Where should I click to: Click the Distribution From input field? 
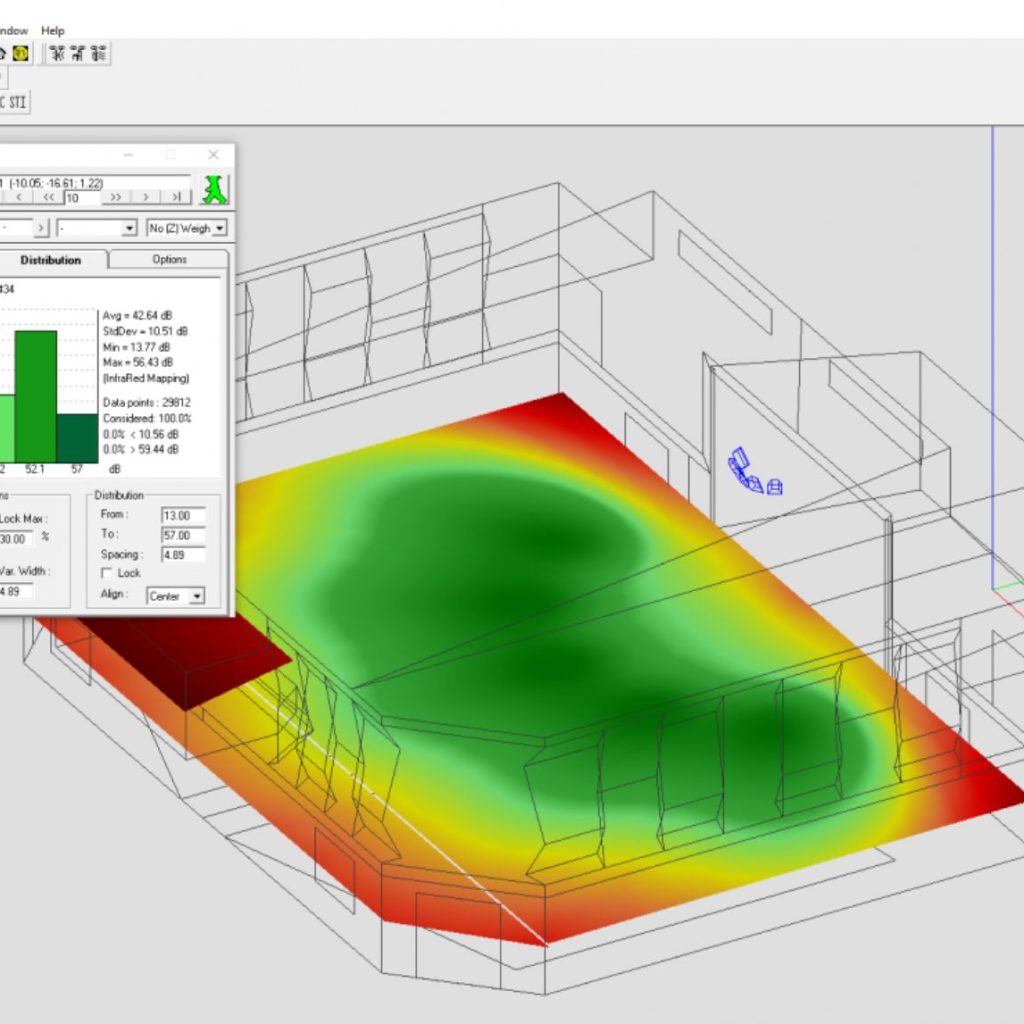pyautogui.click(x=183, y=515)
